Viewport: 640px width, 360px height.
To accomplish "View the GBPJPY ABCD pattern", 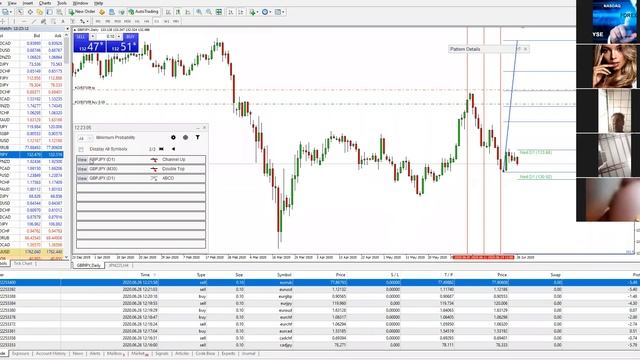I will [x=82, y=178].
